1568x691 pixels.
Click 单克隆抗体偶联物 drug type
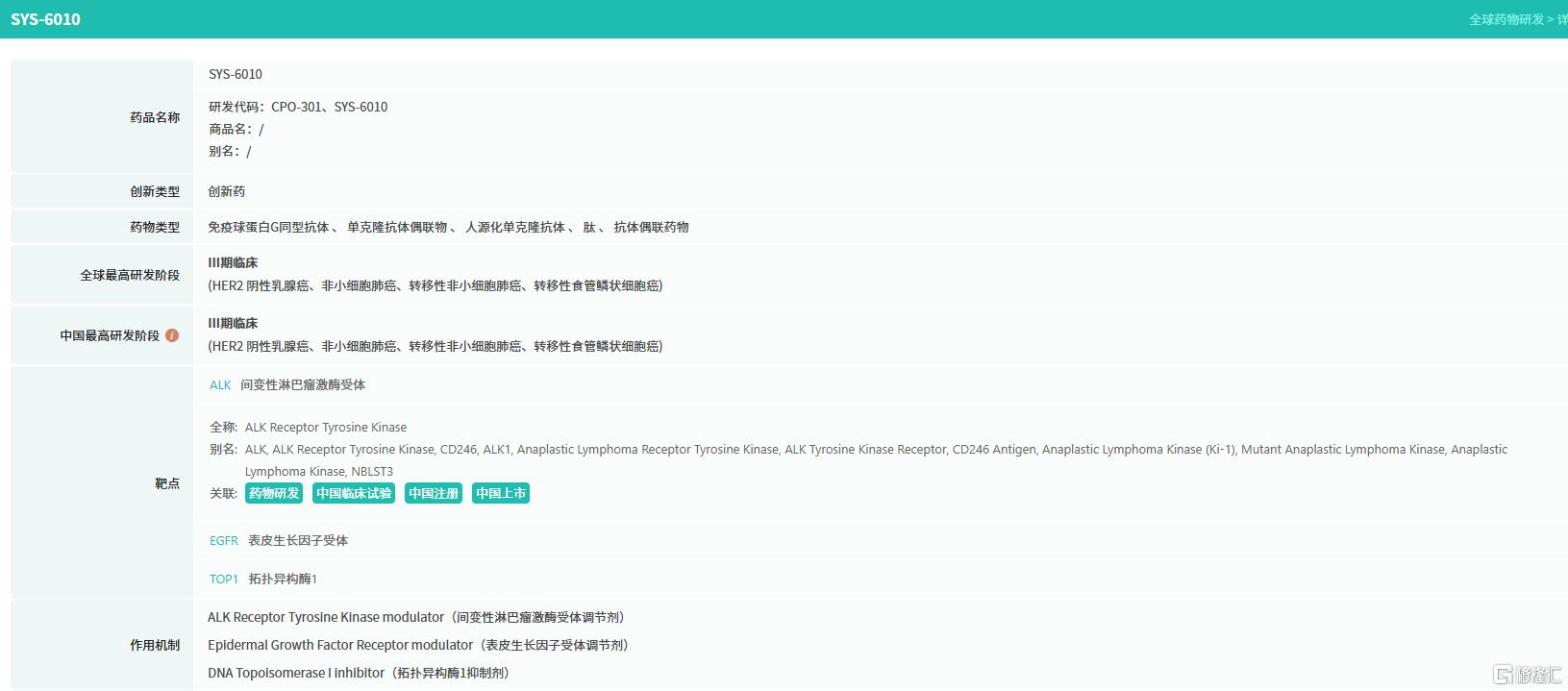(x=397, y=227)
